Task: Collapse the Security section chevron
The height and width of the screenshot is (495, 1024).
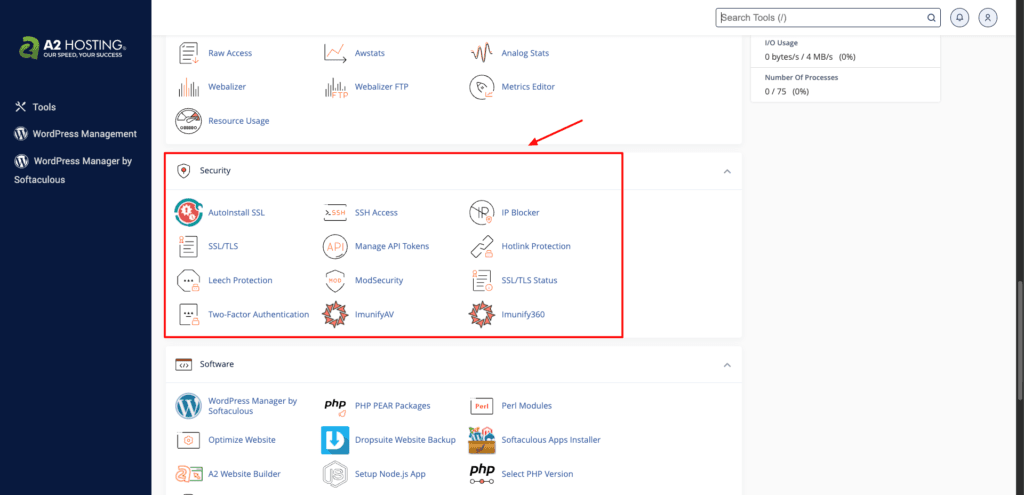Action: [727, 171]
